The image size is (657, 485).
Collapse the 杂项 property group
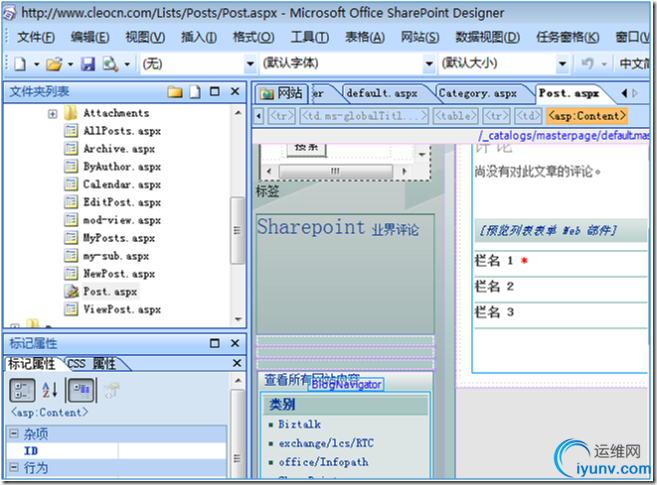pyautogui.click(x=14, y=433)
